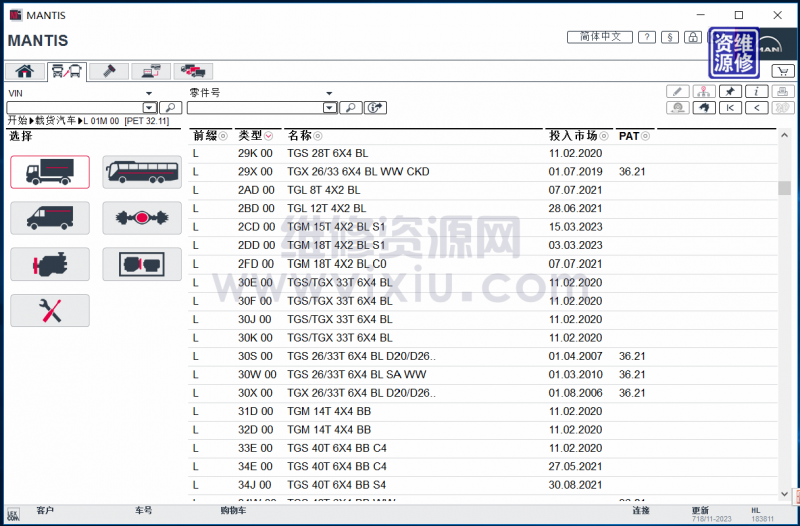Screen dimensions: 800x526
Task: Select the framed engine assembly icon
Action: point(142,264)
